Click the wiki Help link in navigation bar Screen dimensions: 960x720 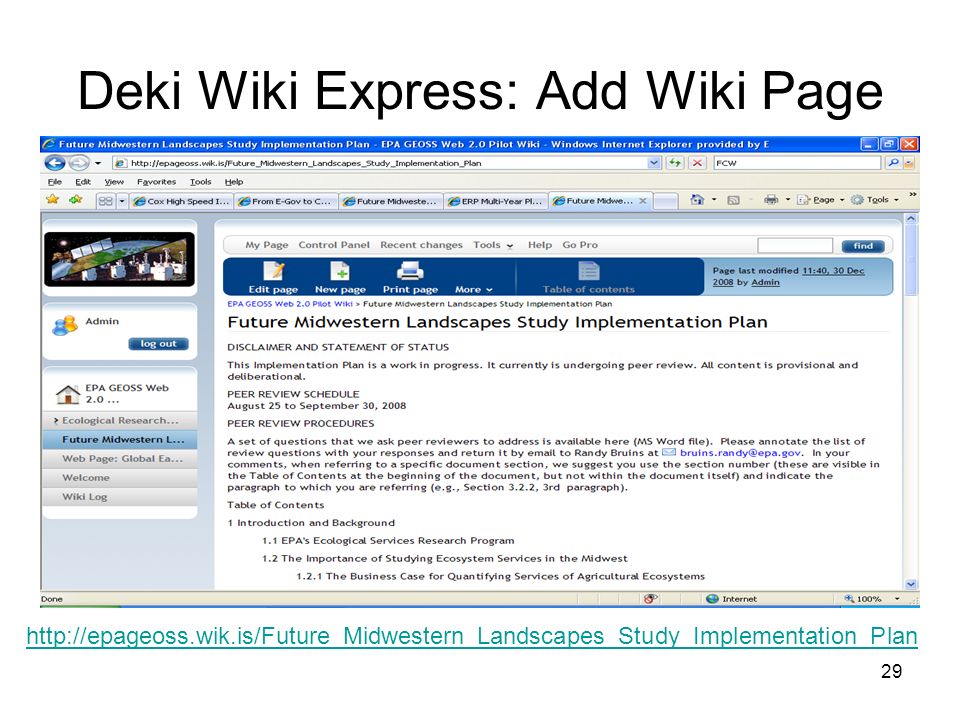(540, 245)
